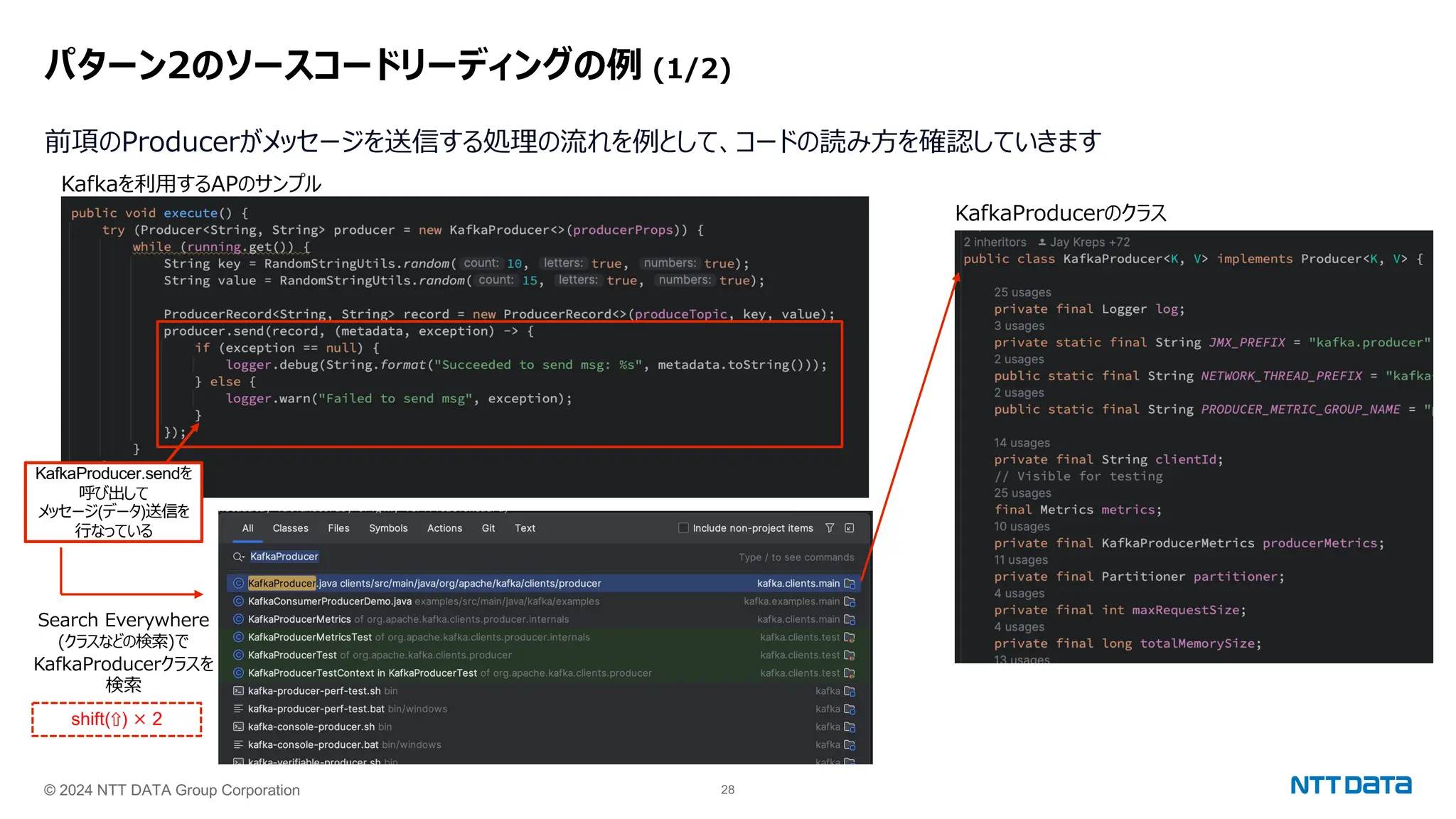The width and height of the screenshot is (1456, 819).
Task: Switch to the Classes tab
Action: [x=290, y=528]
